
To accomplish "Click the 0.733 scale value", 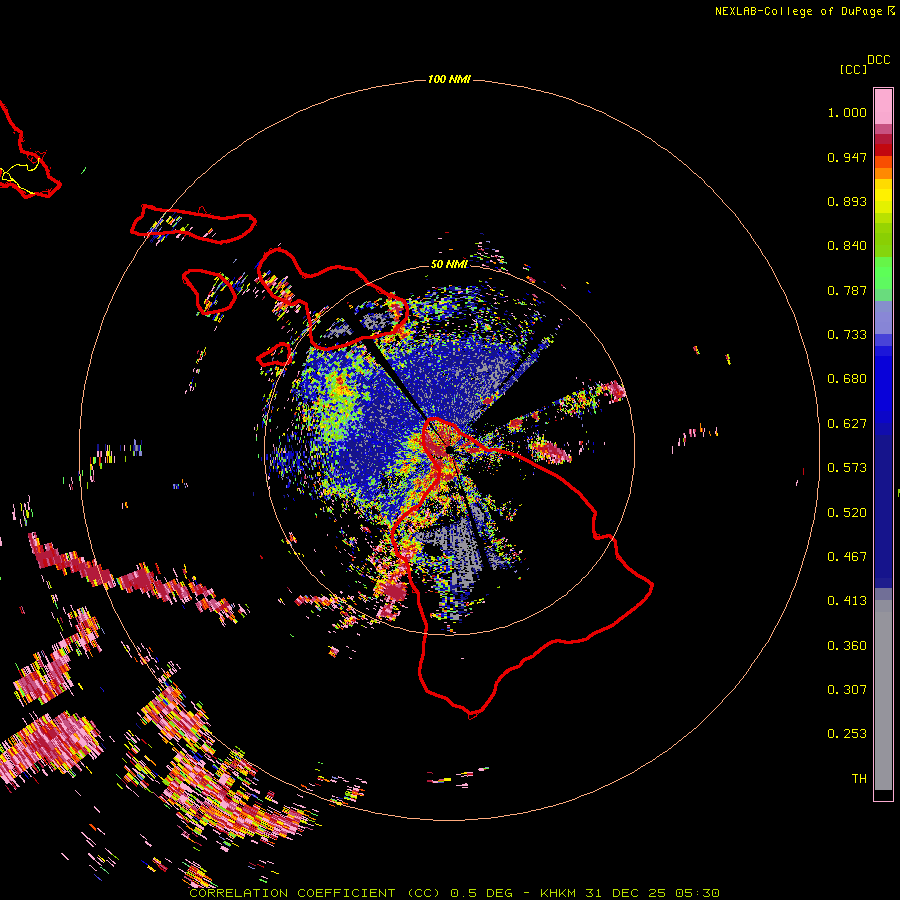I will [847, 335].
